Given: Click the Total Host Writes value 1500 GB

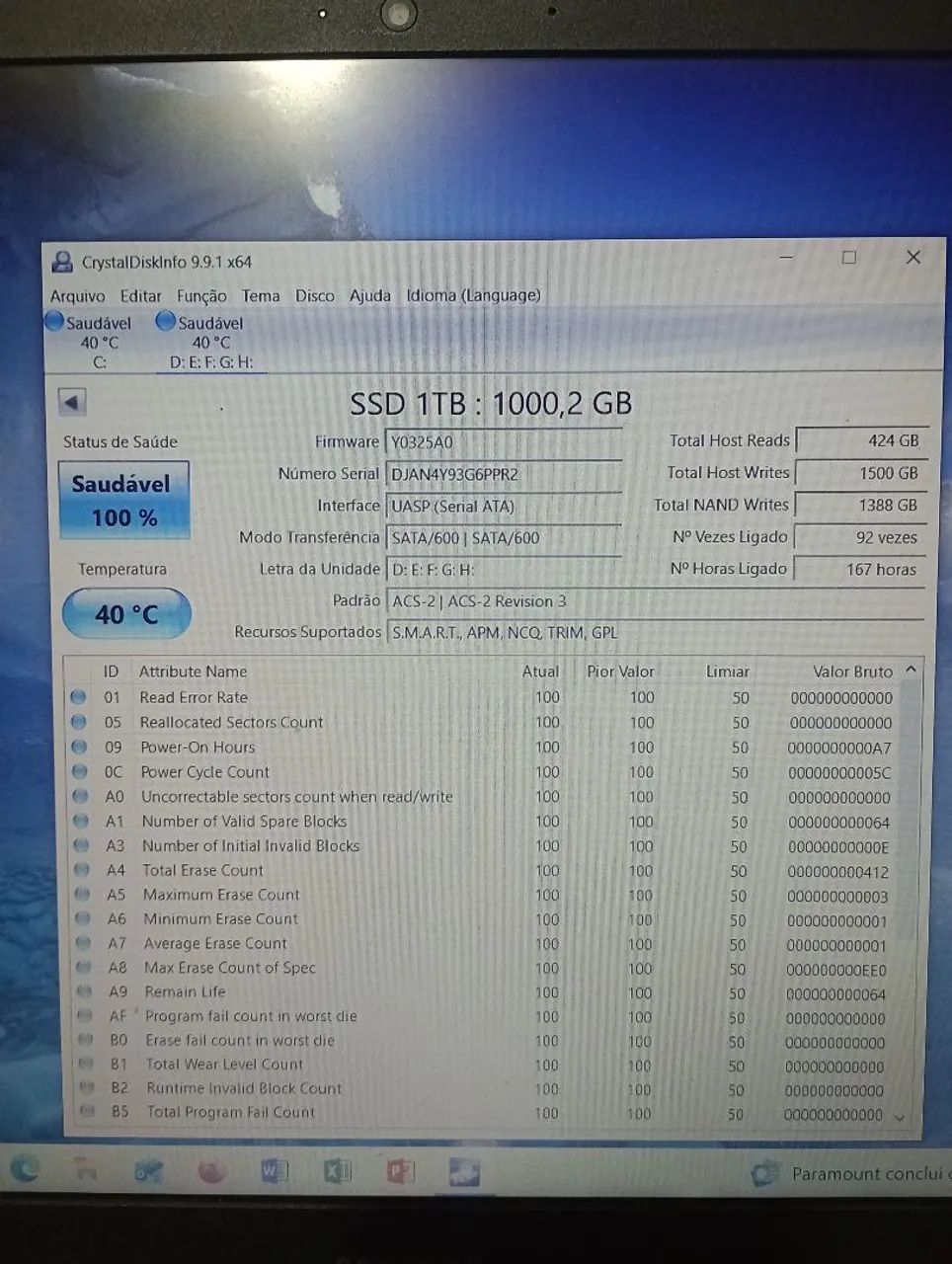Looking at the screenshot, I should point(861,473).
